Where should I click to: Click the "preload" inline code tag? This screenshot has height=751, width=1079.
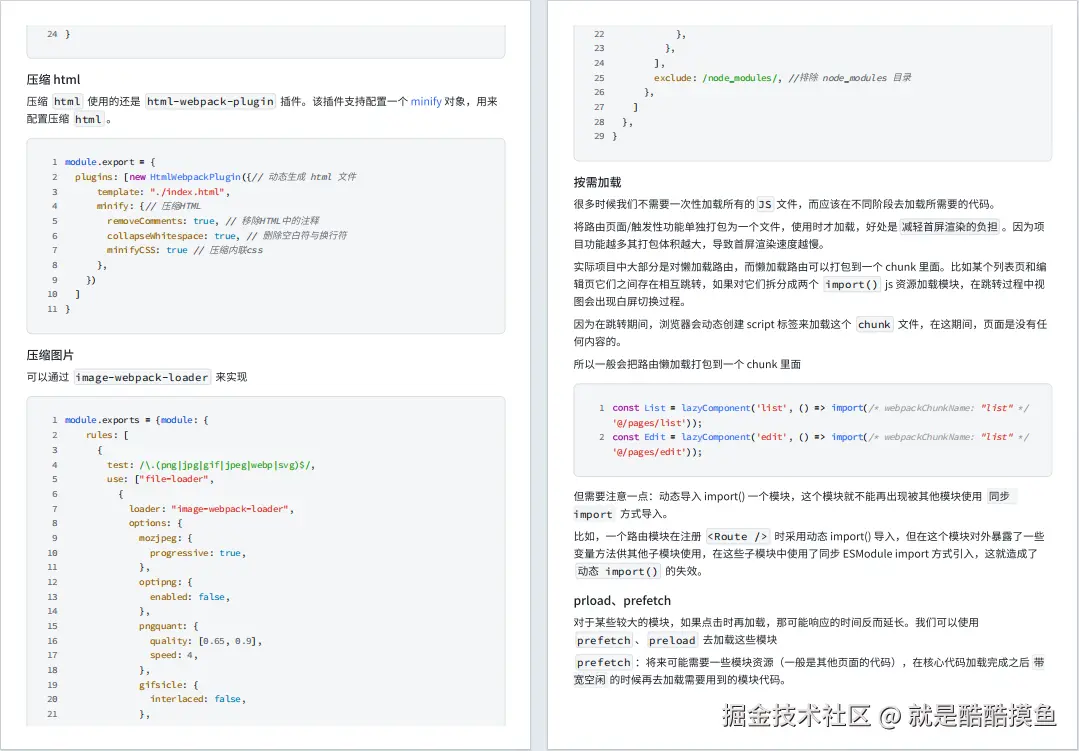pos(671,641)
